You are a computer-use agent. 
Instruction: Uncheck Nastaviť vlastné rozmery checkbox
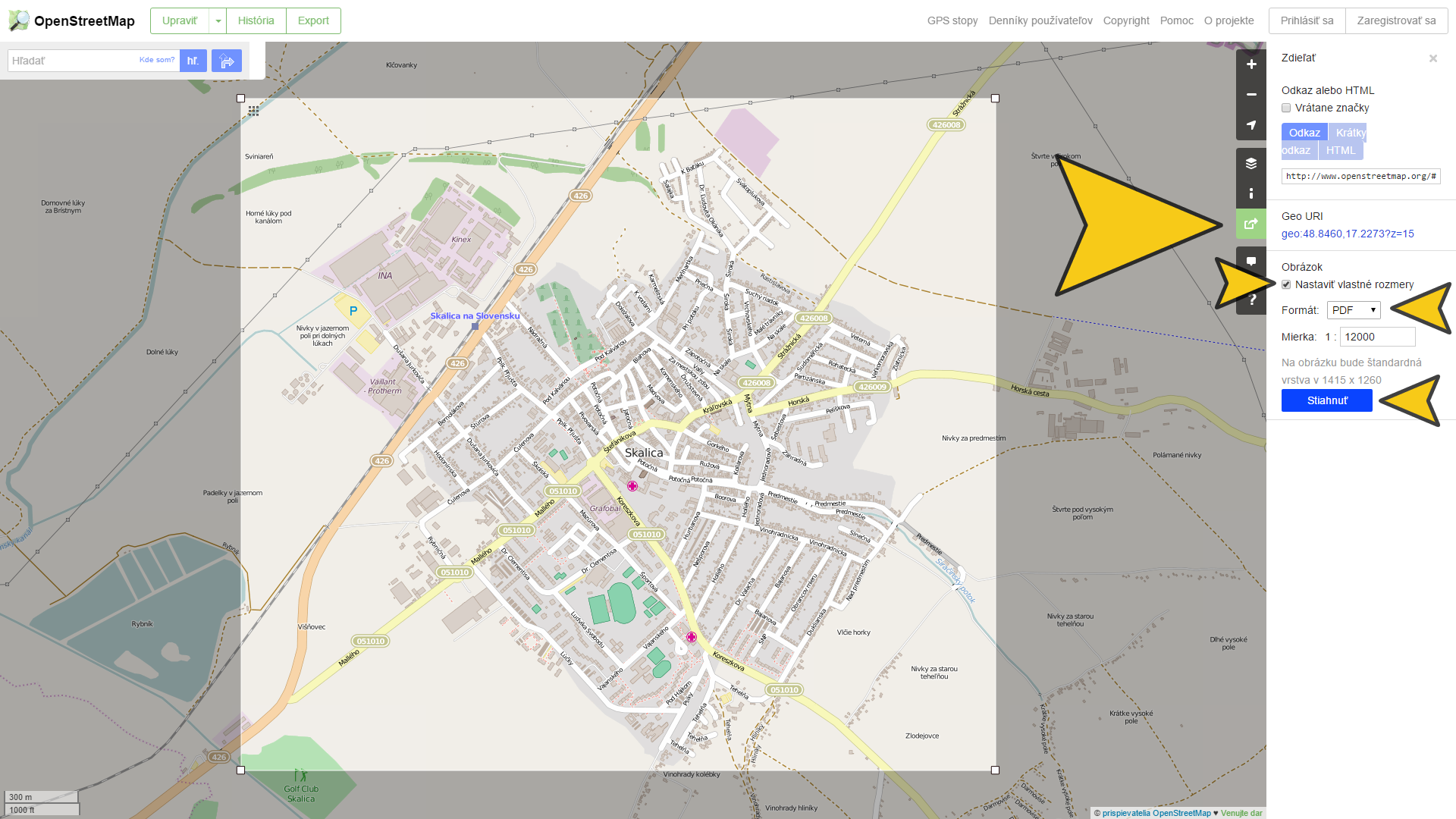1286,284
